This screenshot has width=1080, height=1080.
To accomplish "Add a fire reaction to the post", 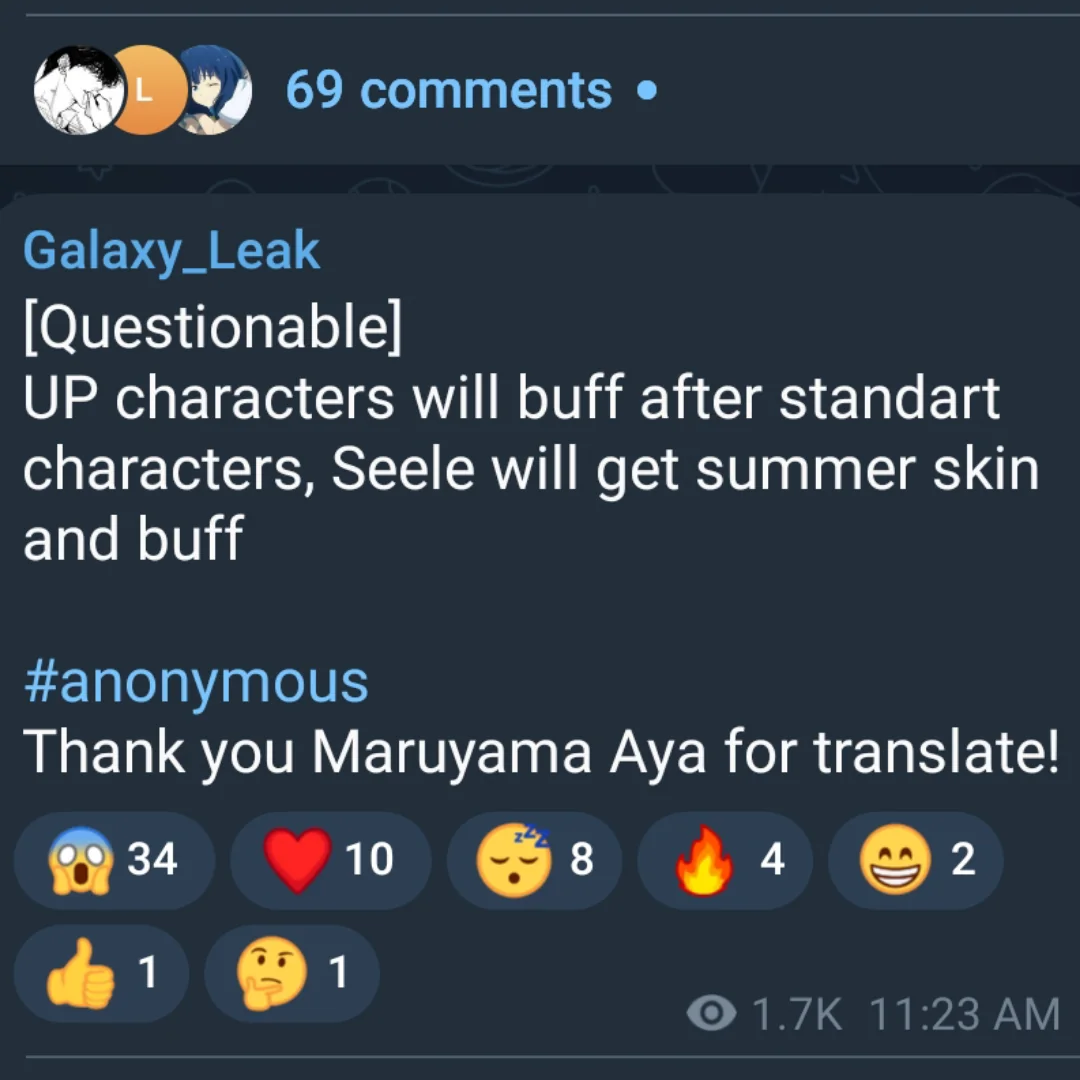I will 725,860.
